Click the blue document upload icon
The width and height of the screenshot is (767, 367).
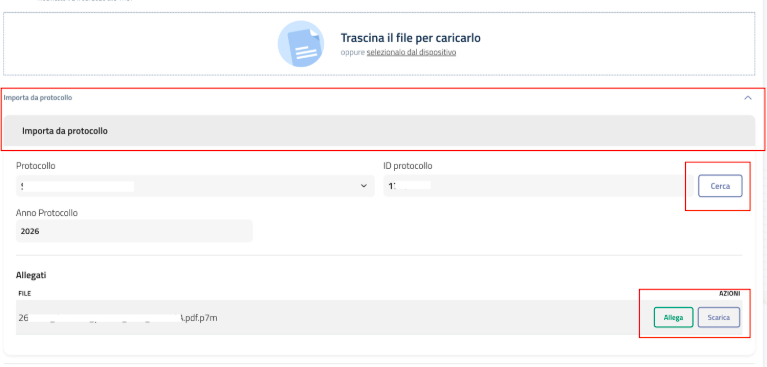click(301, 44)
